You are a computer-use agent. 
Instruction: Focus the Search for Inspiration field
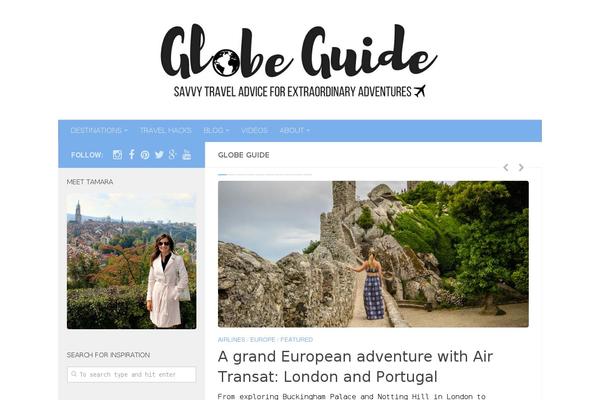(132, 374)
